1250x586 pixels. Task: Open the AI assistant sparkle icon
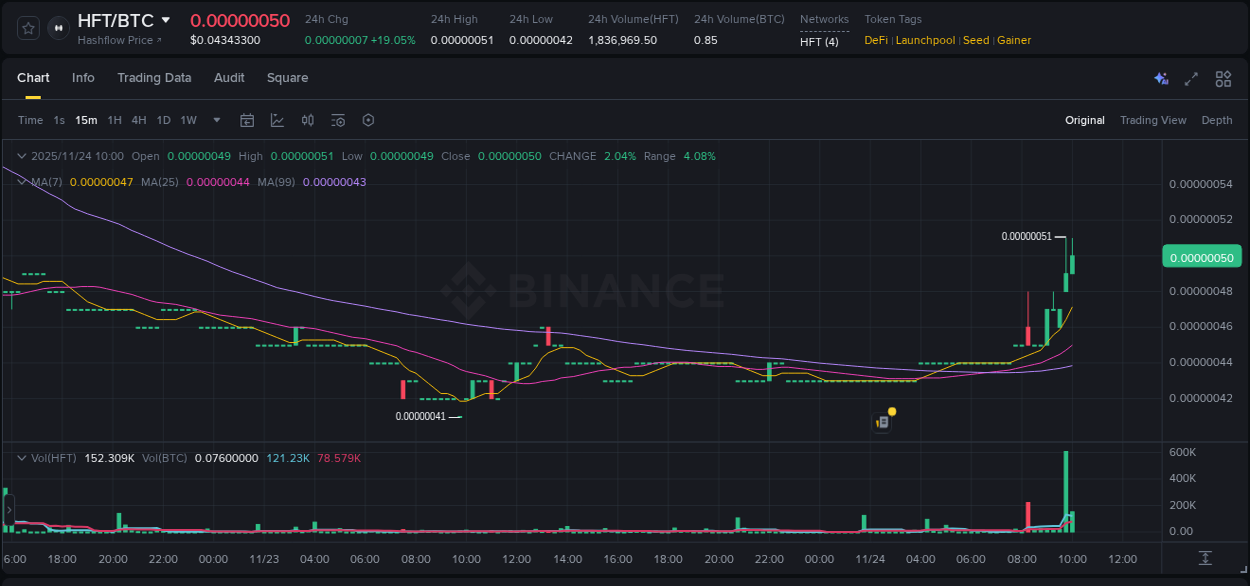1160,78
